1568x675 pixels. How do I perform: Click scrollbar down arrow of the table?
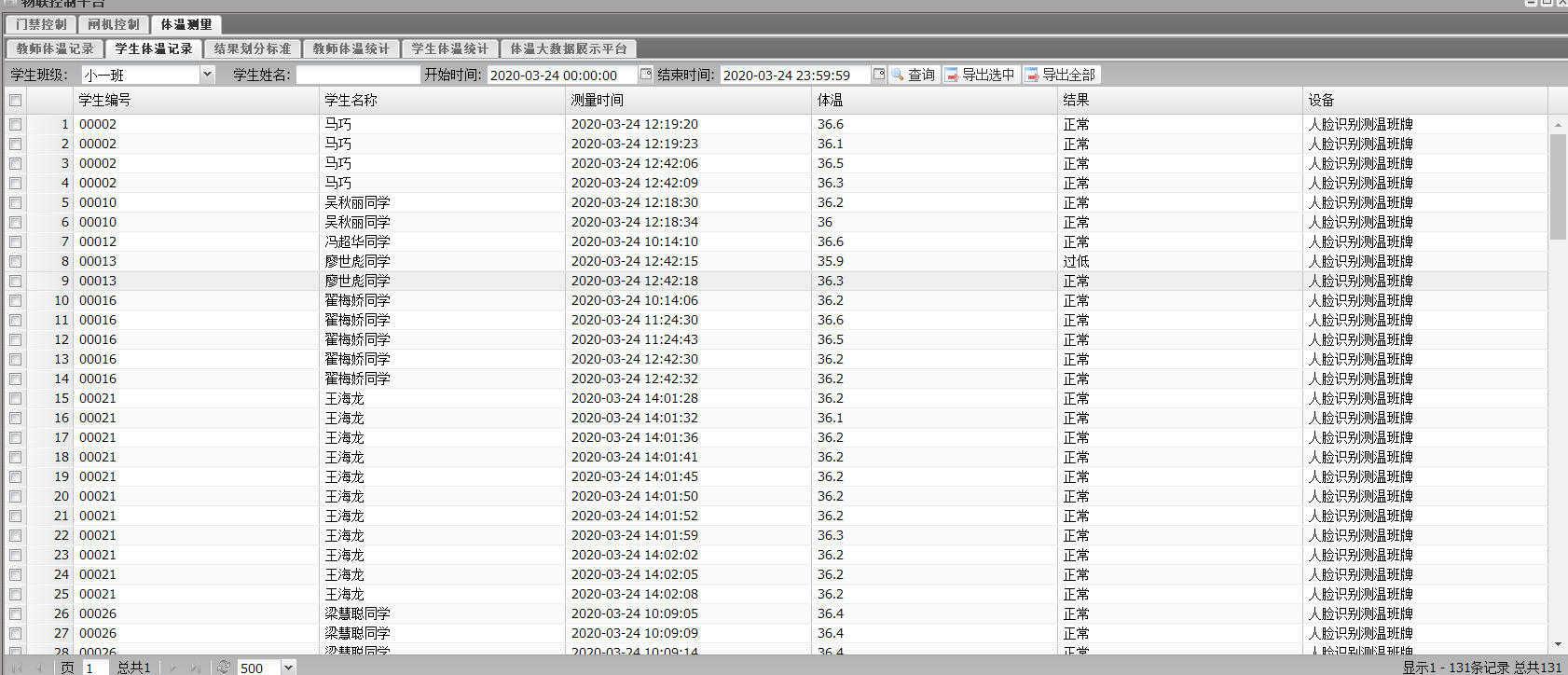[x=1558, y=644]
